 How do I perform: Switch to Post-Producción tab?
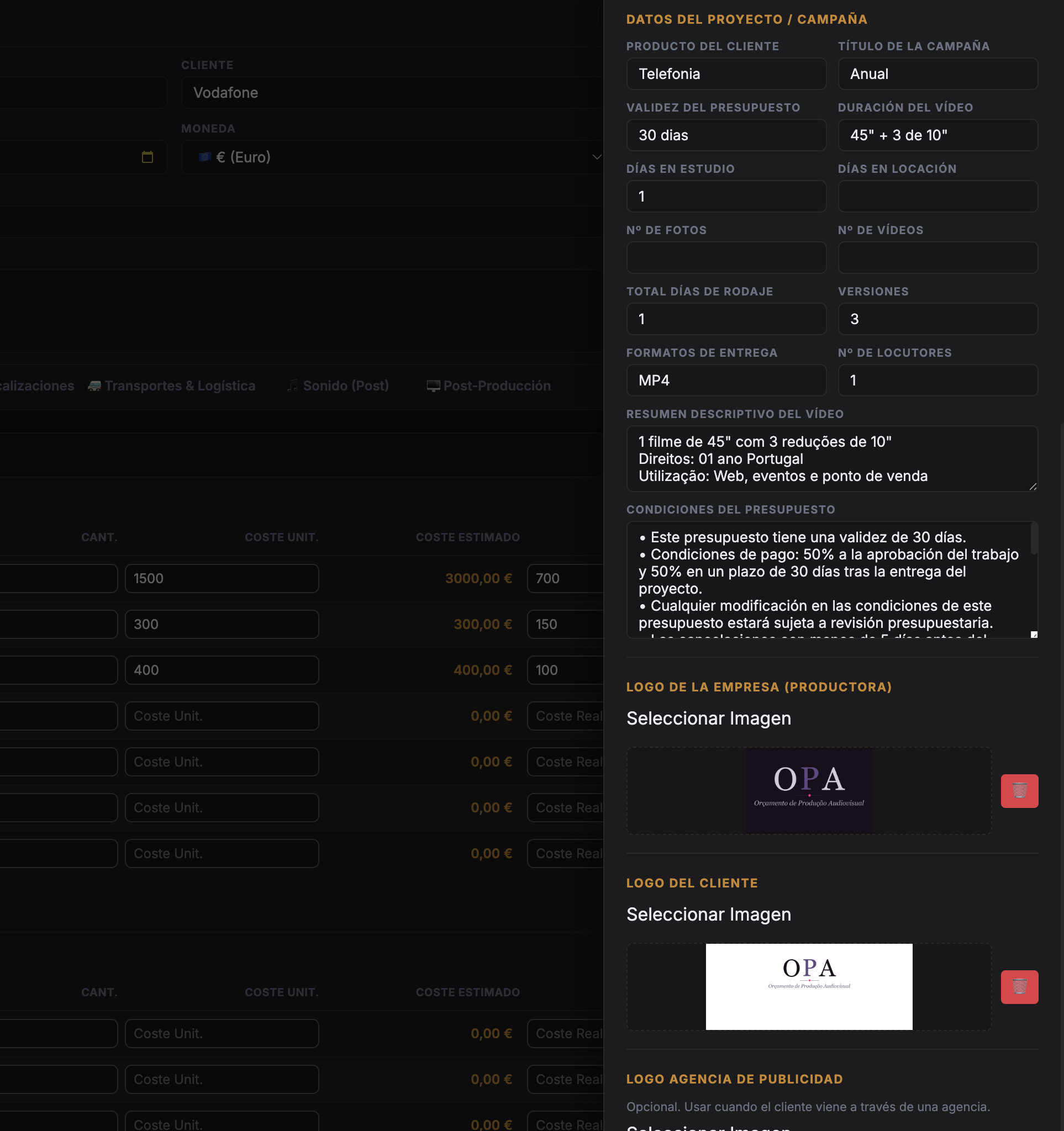pos(489,385)
